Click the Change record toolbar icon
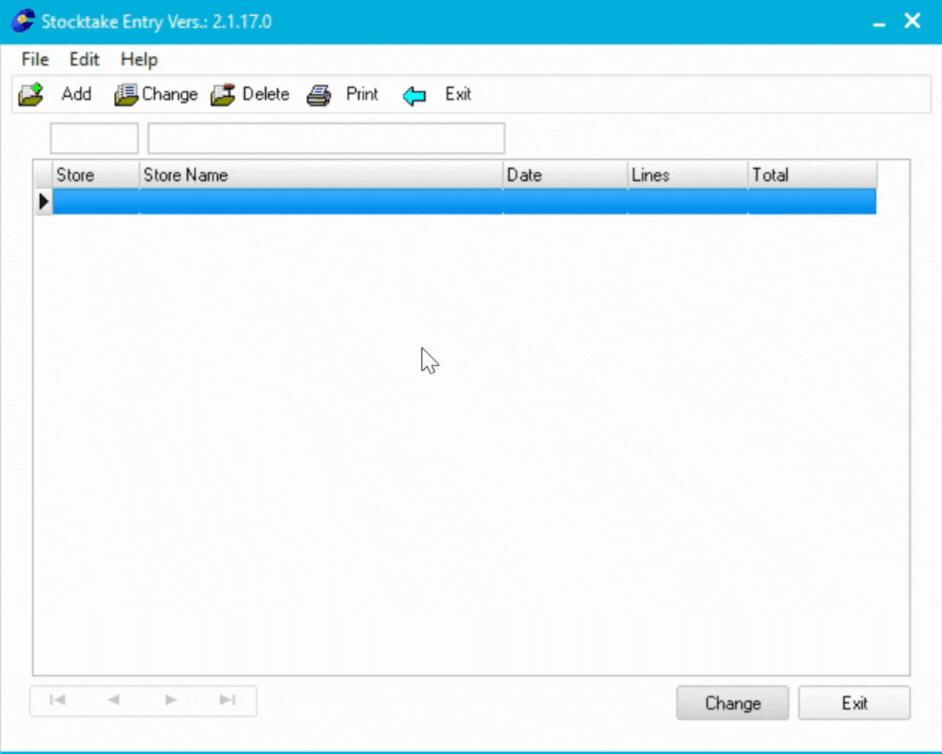Image resolution: width=942 pixels, height=754 pixels. pyautogui.click(x=126, y=95)
